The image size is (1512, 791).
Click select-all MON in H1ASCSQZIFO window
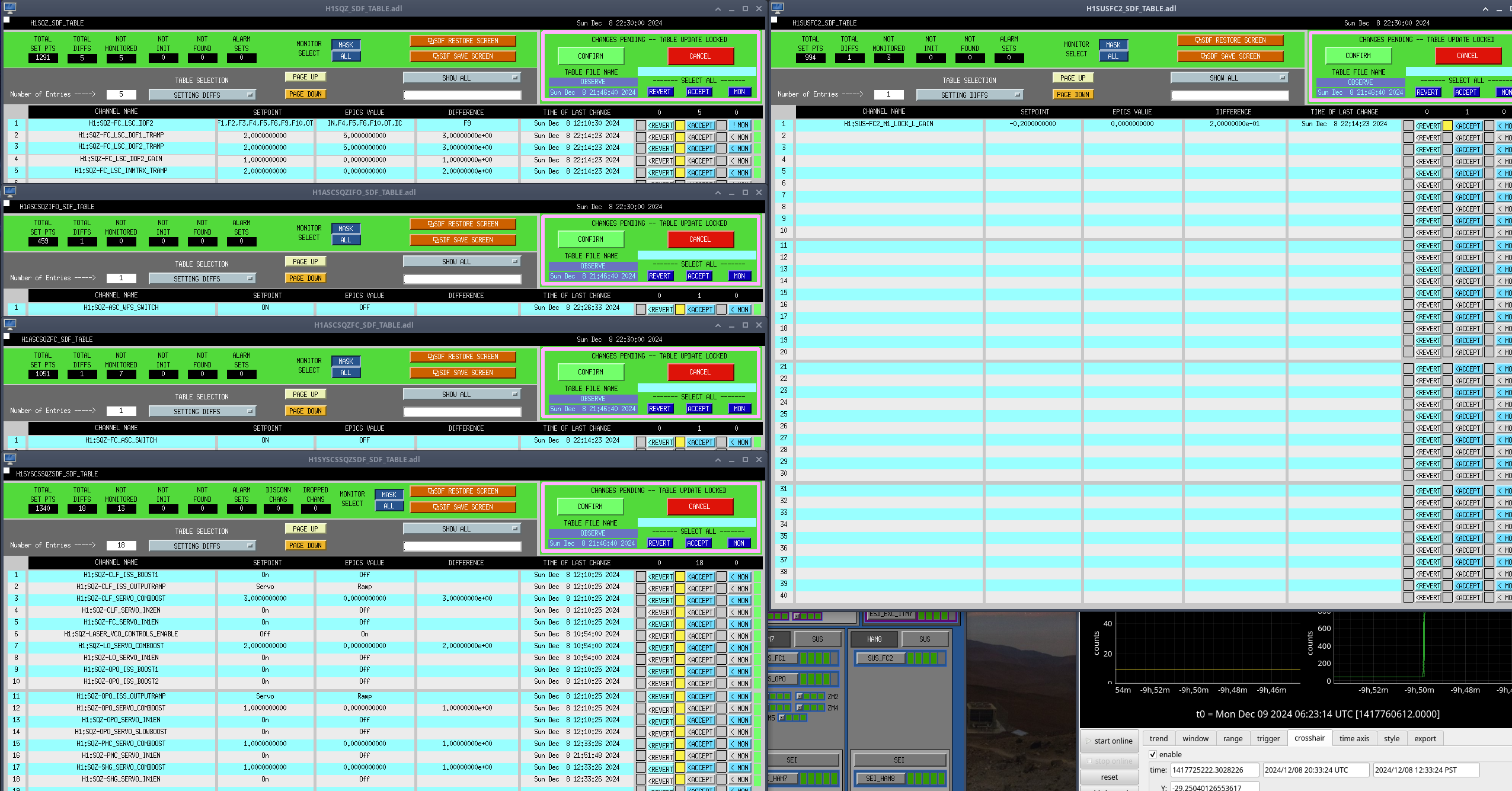[x=739, y=276]
